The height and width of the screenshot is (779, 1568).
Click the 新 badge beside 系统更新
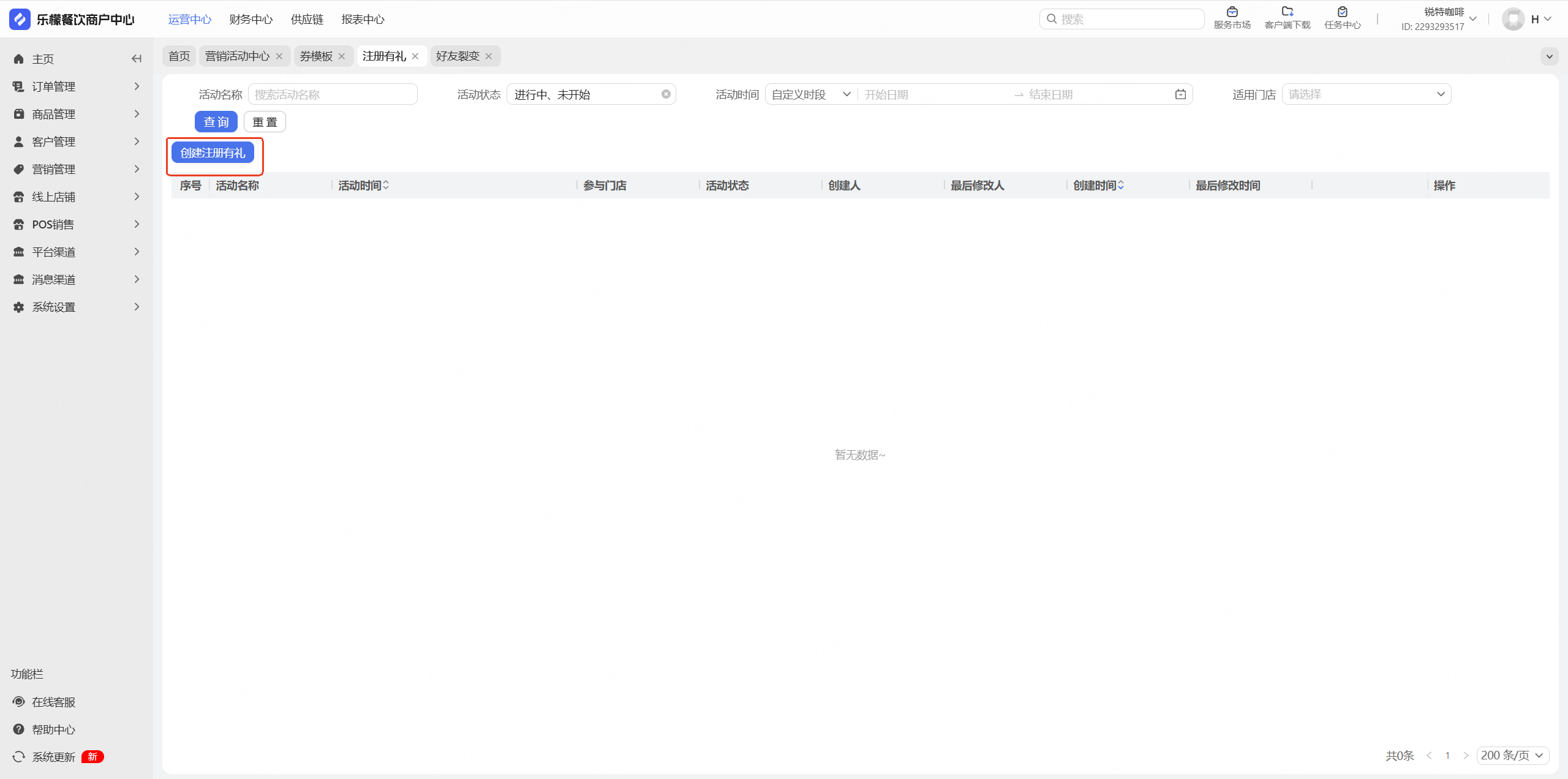92,757
